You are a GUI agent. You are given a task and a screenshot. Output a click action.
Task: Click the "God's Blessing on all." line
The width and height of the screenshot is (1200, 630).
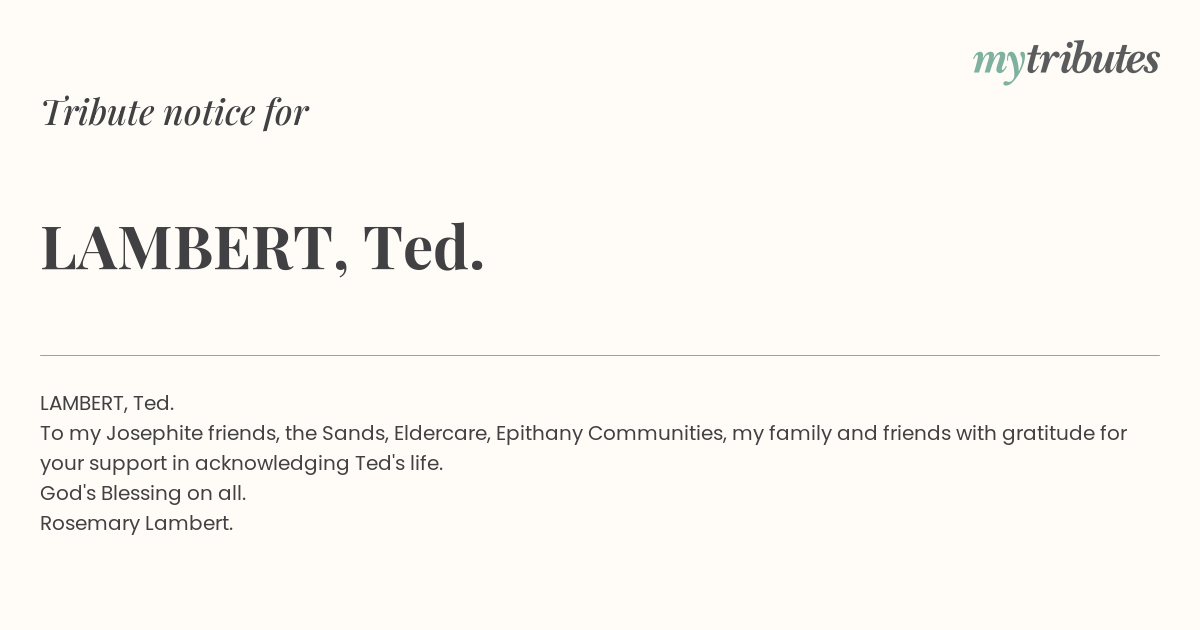click(143, 493)
